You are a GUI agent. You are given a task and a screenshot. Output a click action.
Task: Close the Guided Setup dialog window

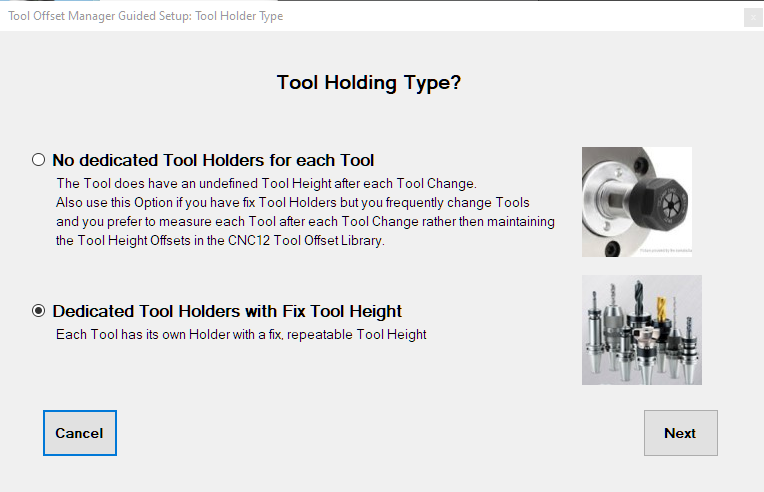pyautogui.click(x=753, y=18)
